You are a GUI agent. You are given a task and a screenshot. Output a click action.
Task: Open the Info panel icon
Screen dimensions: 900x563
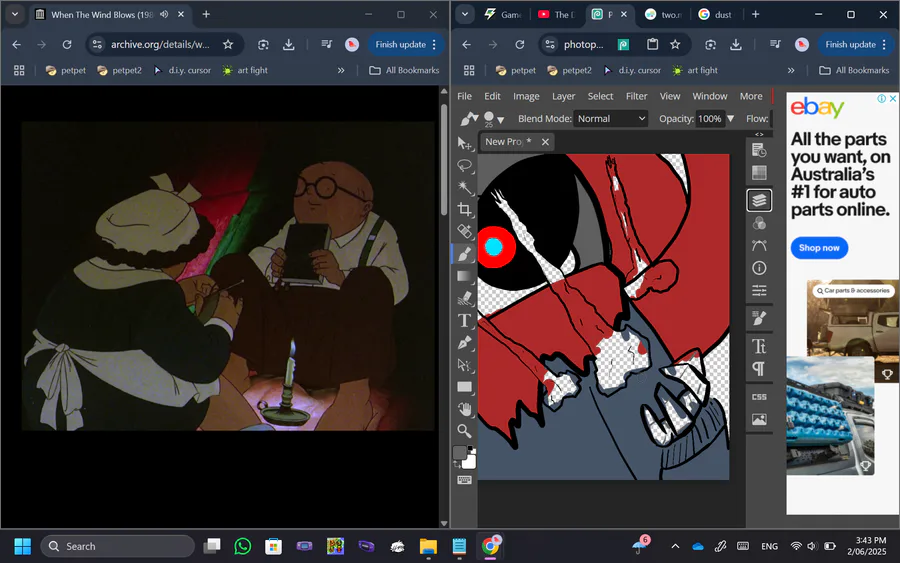tap(759, 268)
